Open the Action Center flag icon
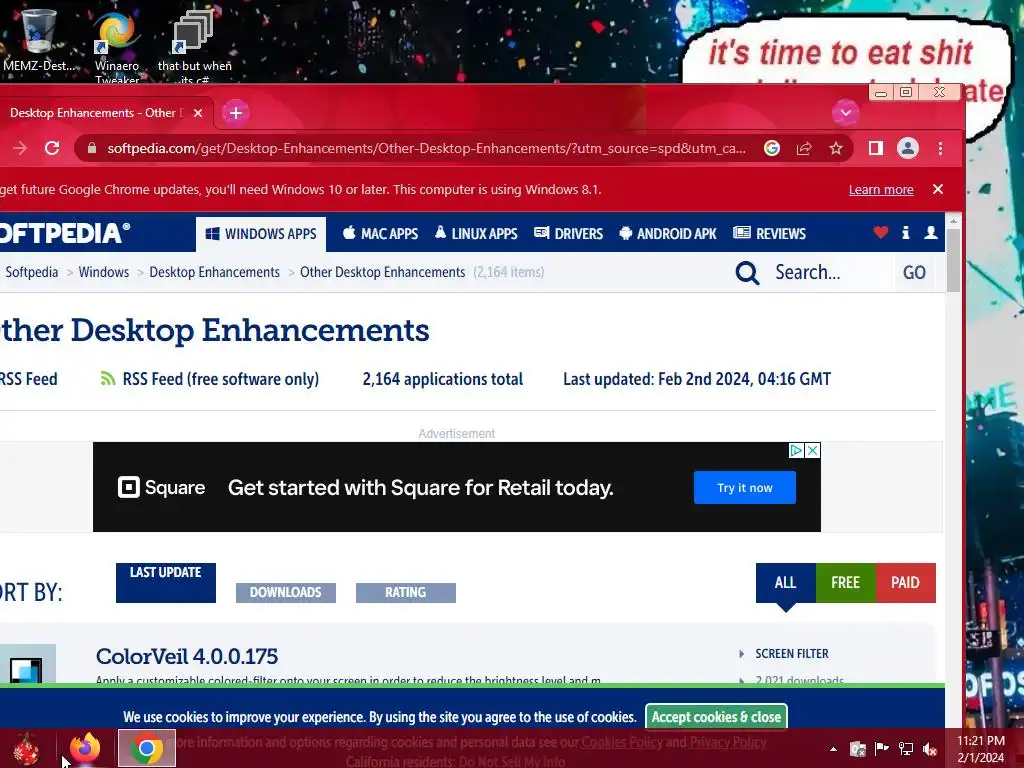 [881, 749]
